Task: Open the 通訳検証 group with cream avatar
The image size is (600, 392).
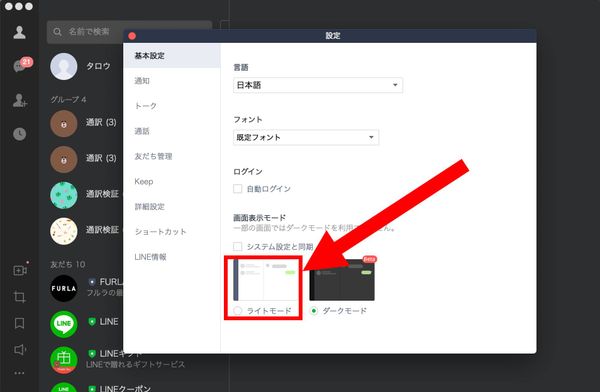Action: pyautogui.click(x=64, y=231)
